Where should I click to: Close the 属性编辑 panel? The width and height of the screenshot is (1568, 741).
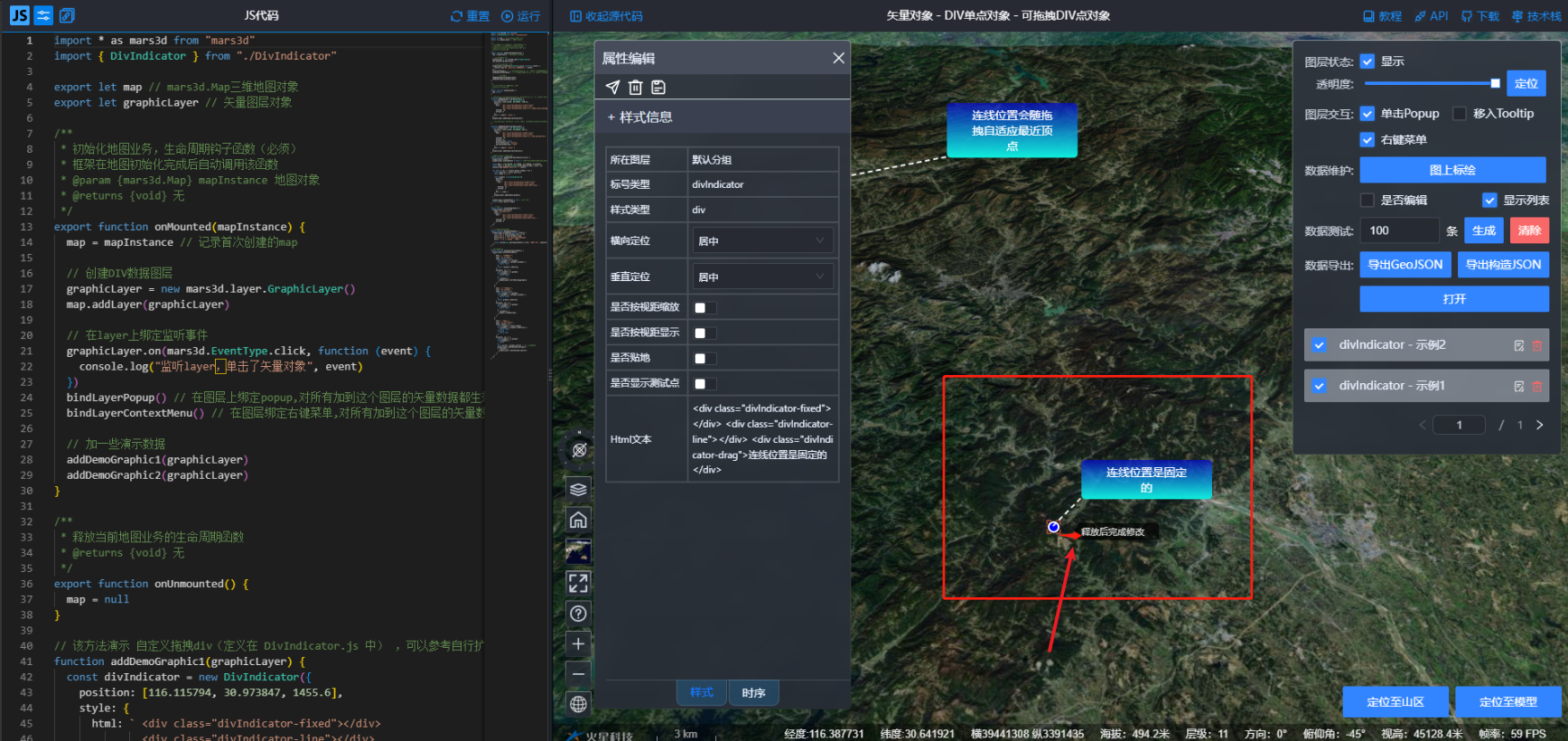[838, 58]
